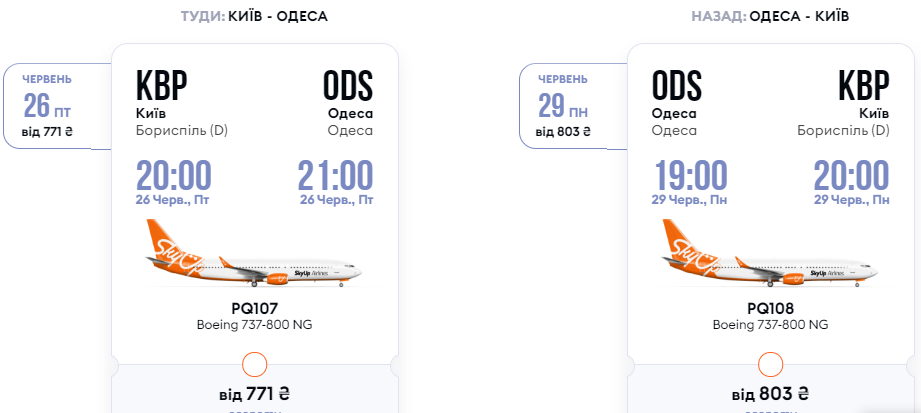Click the KBP arrival code on return card

point(863,84)
